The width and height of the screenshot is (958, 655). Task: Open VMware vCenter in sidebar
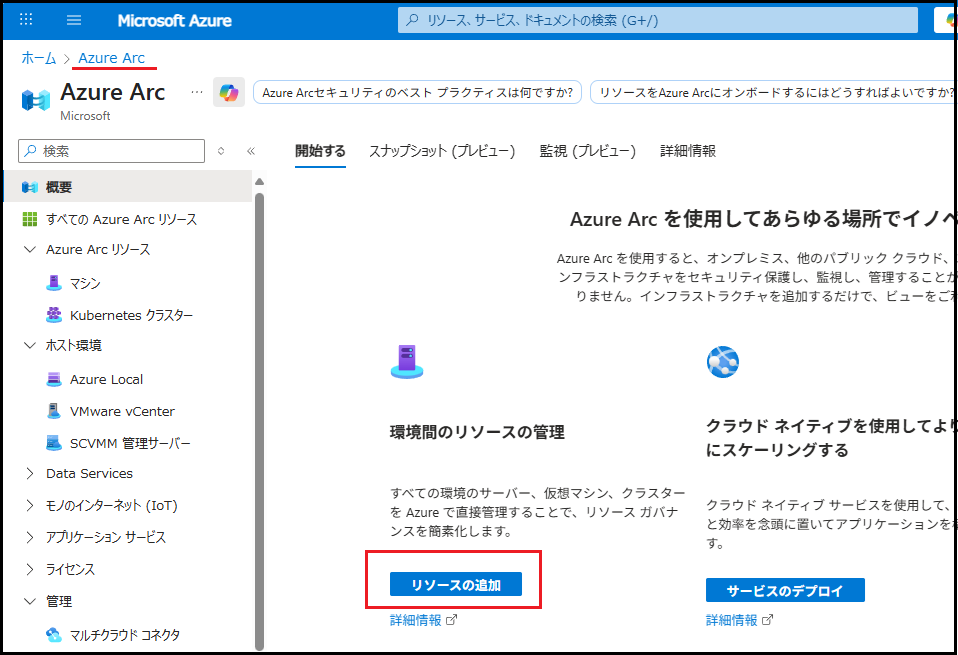point(122,411)
